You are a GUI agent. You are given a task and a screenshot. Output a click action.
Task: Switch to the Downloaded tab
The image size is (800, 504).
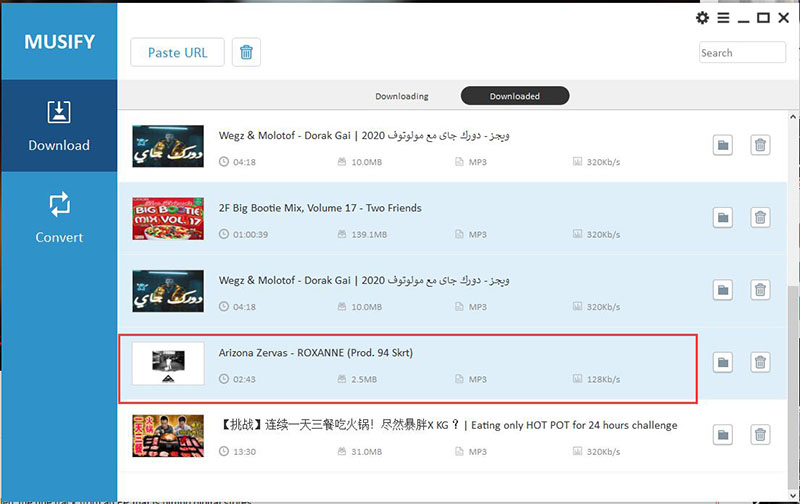click(x=515, y=96)
